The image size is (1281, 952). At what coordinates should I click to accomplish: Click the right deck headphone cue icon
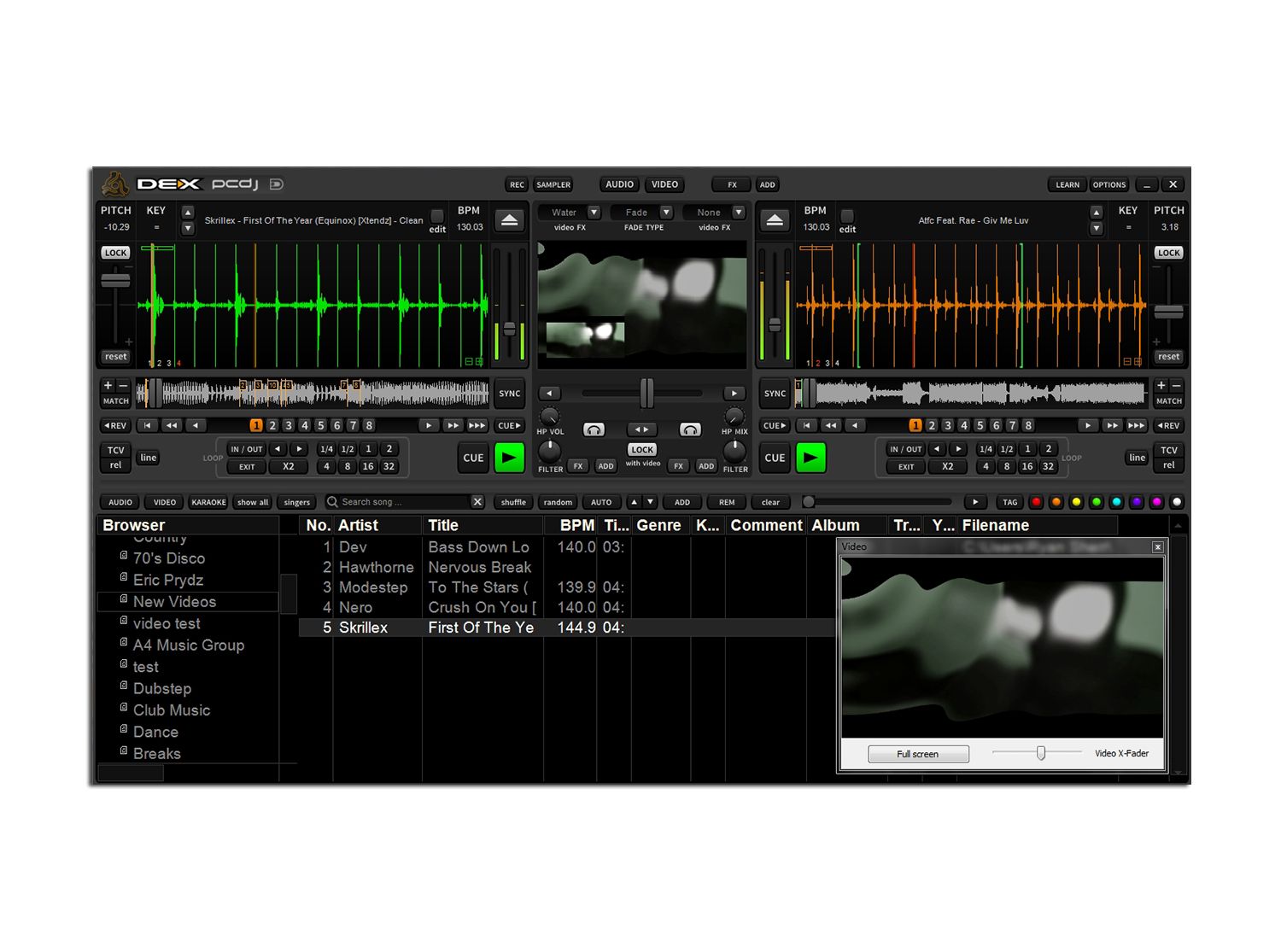(x=690, y=429)
